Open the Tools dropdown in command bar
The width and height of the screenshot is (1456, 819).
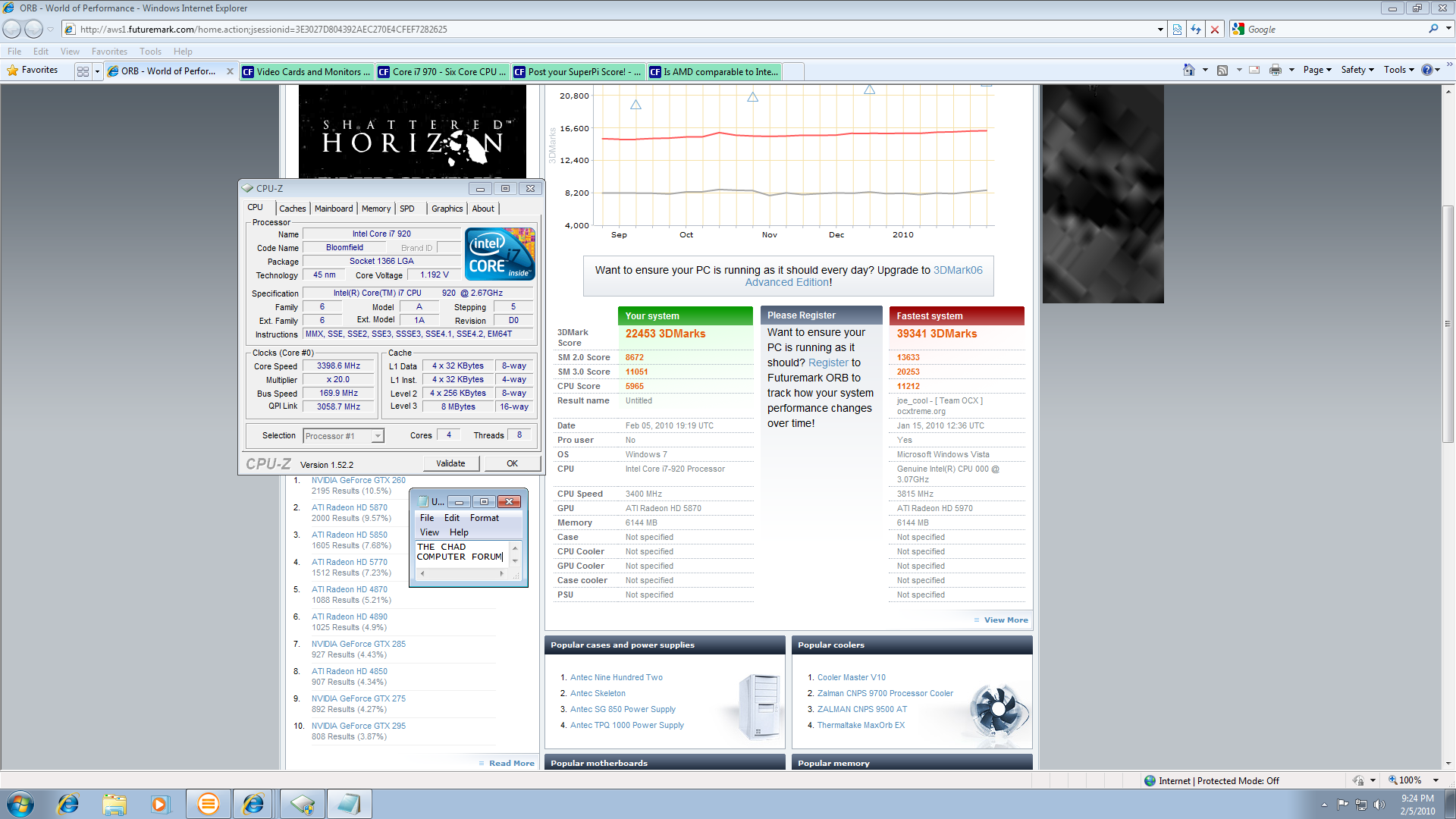click(x=1399, y=70)
